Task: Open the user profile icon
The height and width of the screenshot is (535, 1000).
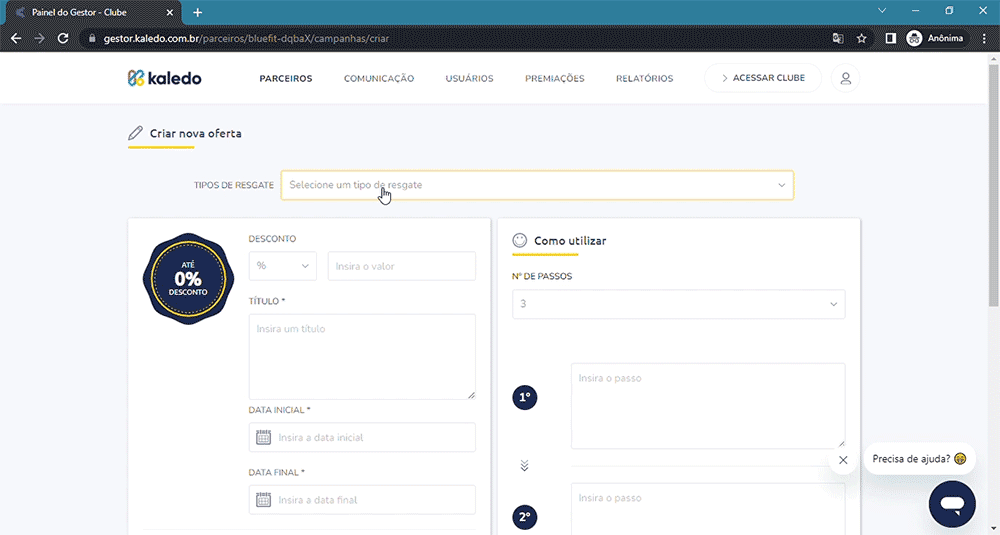Action: [x=845, y=78]
